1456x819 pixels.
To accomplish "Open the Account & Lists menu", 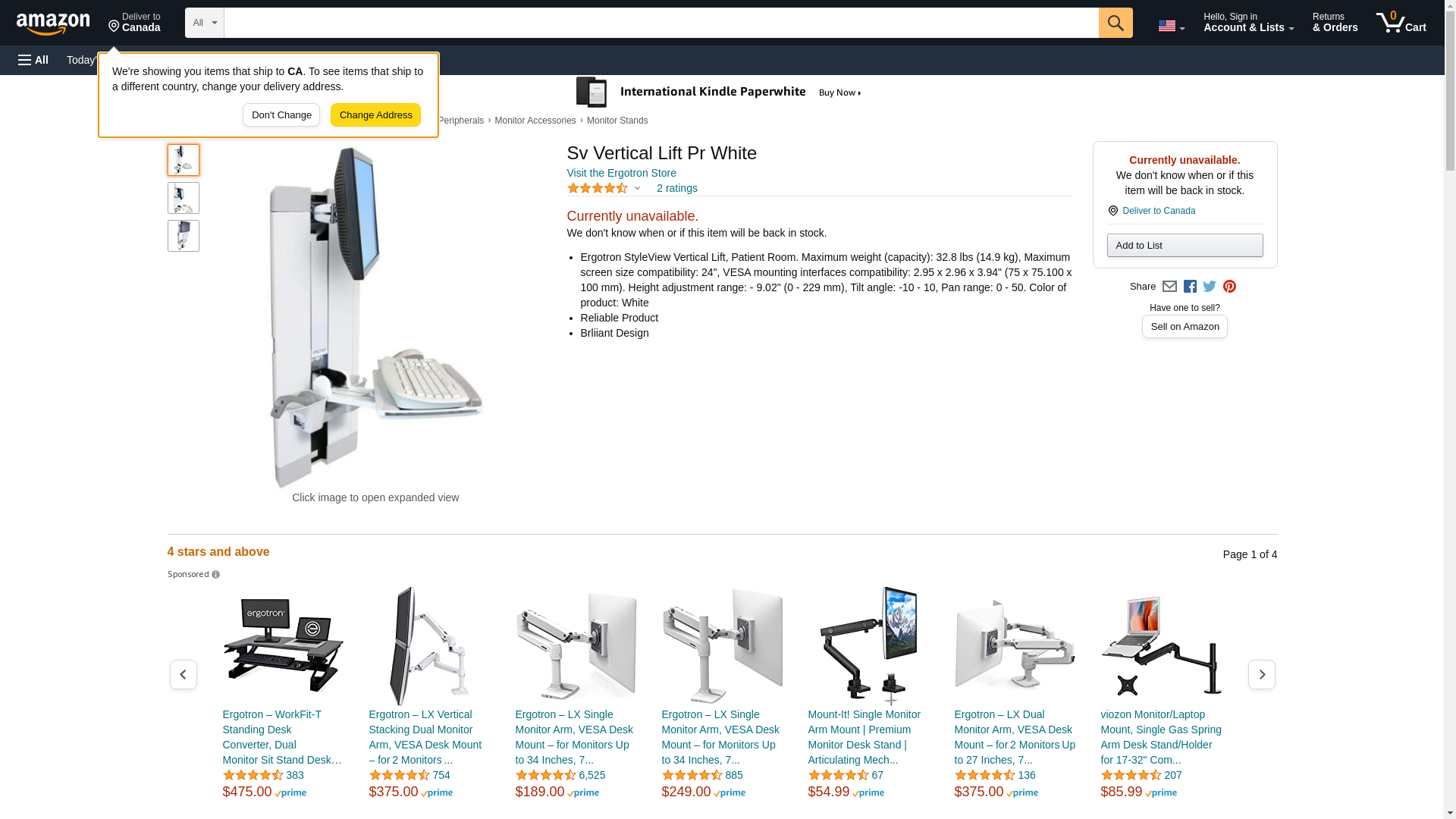I will 1248,23.
